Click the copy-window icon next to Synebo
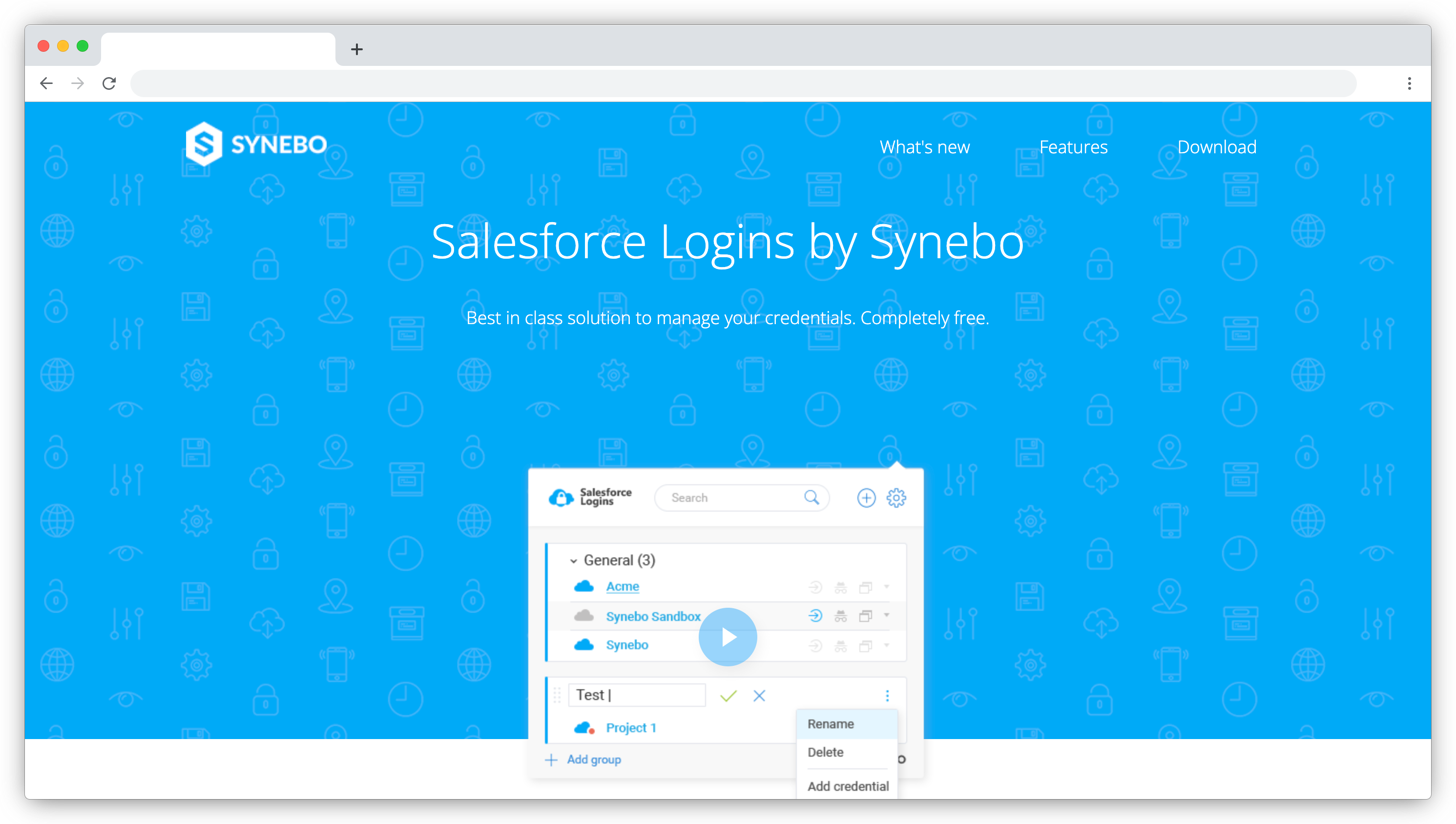The height and width of the screenshot is (824, 1456). (x=866, y=644)
